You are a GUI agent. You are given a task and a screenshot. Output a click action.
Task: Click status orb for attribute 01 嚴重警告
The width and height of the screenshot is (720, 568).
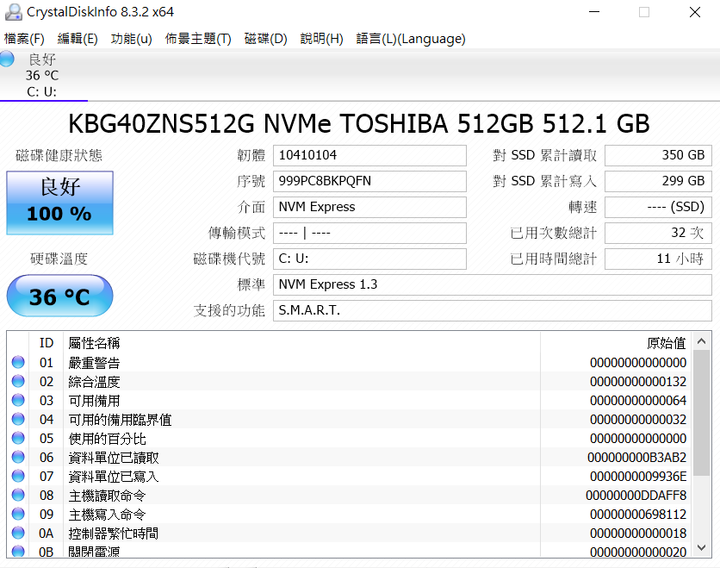point(18,362)
